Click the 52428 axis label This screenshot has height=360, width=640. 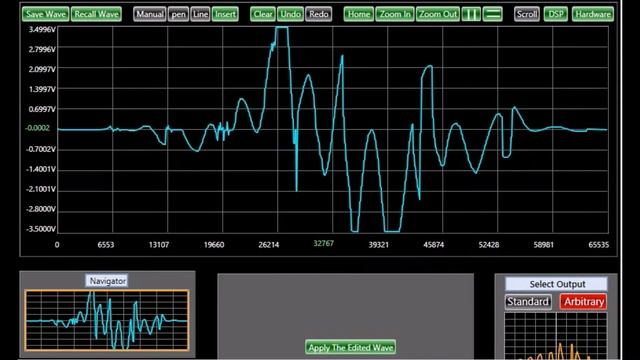click(x=489, y=245)
